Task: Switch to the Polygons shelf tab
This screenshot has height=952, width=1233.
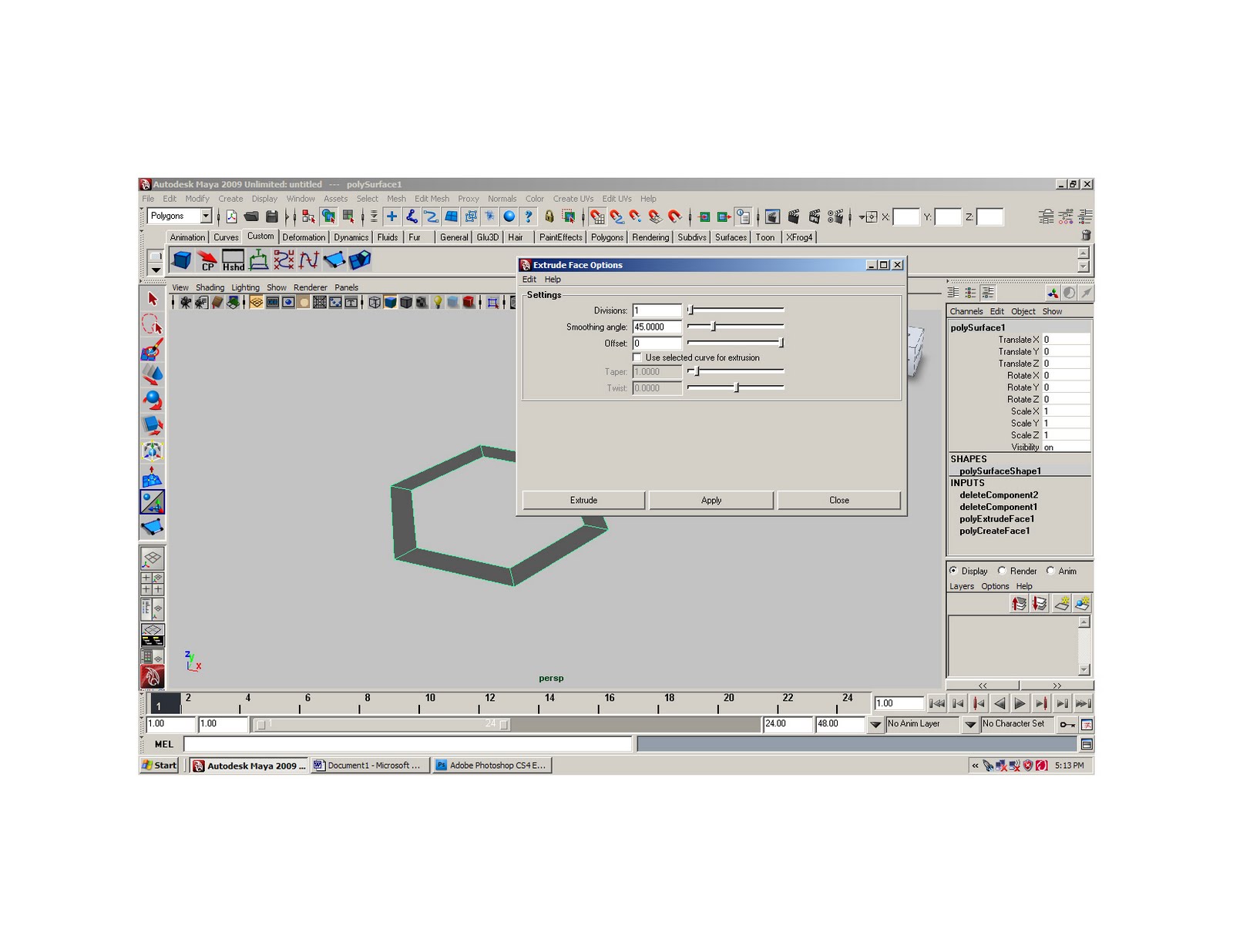Action: coord(606,237)
